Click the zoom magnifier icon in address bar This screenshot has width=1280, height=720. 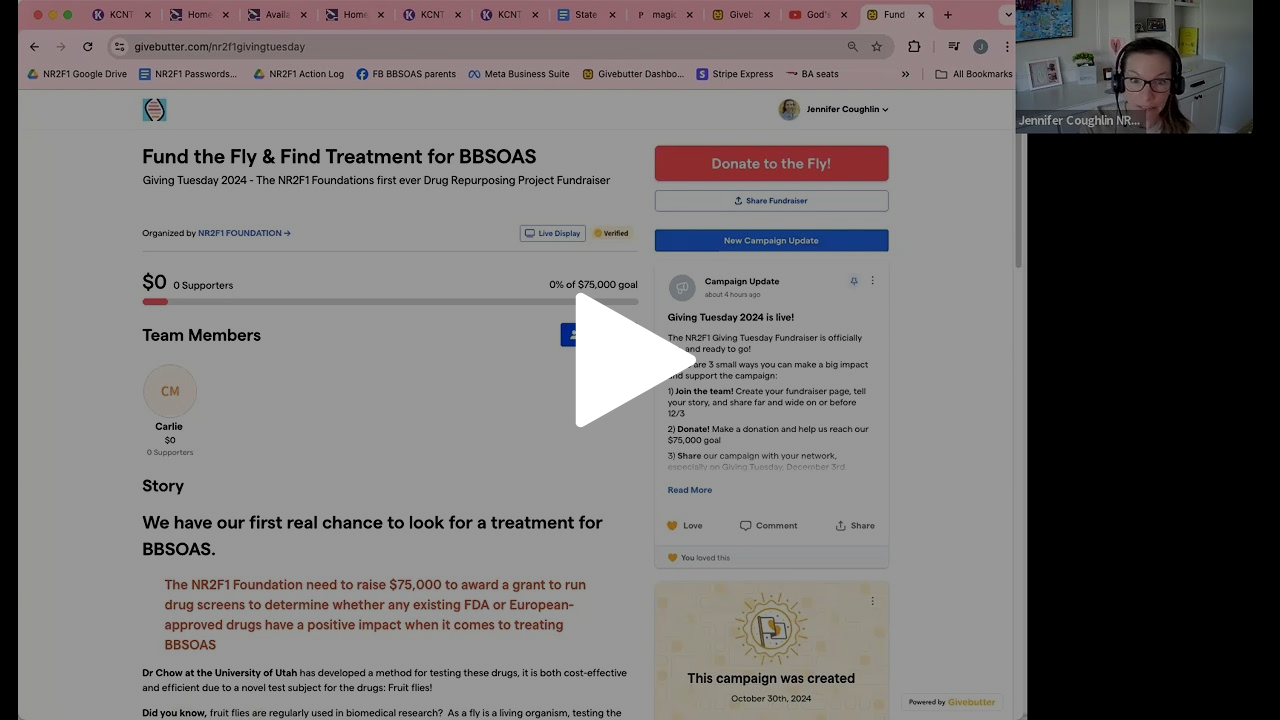pyautogui.click(x=852, y=47)
